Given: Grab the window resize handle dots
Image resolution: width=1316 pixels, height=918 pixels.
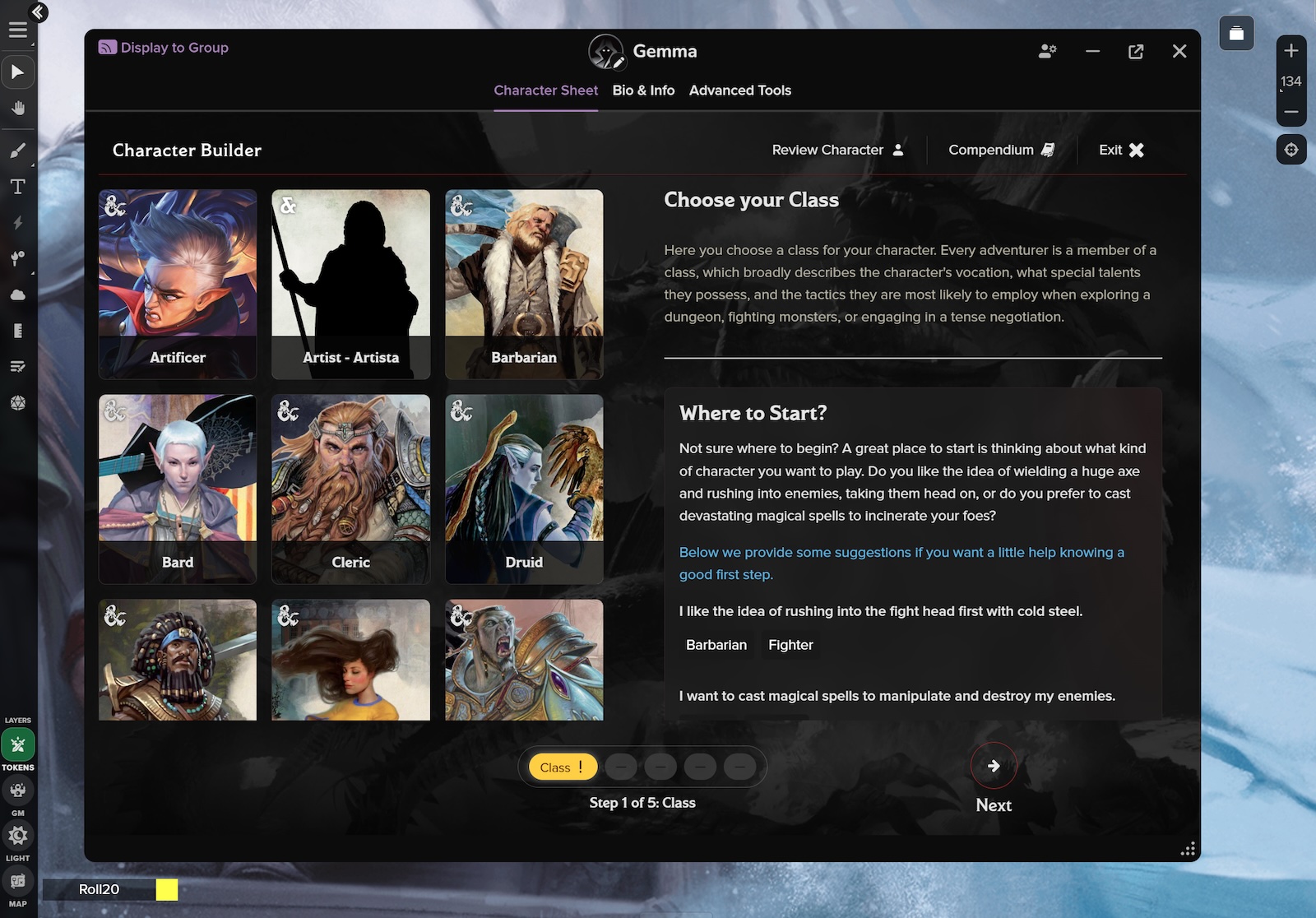Looking at the screenshot, I should point(1188,850).
